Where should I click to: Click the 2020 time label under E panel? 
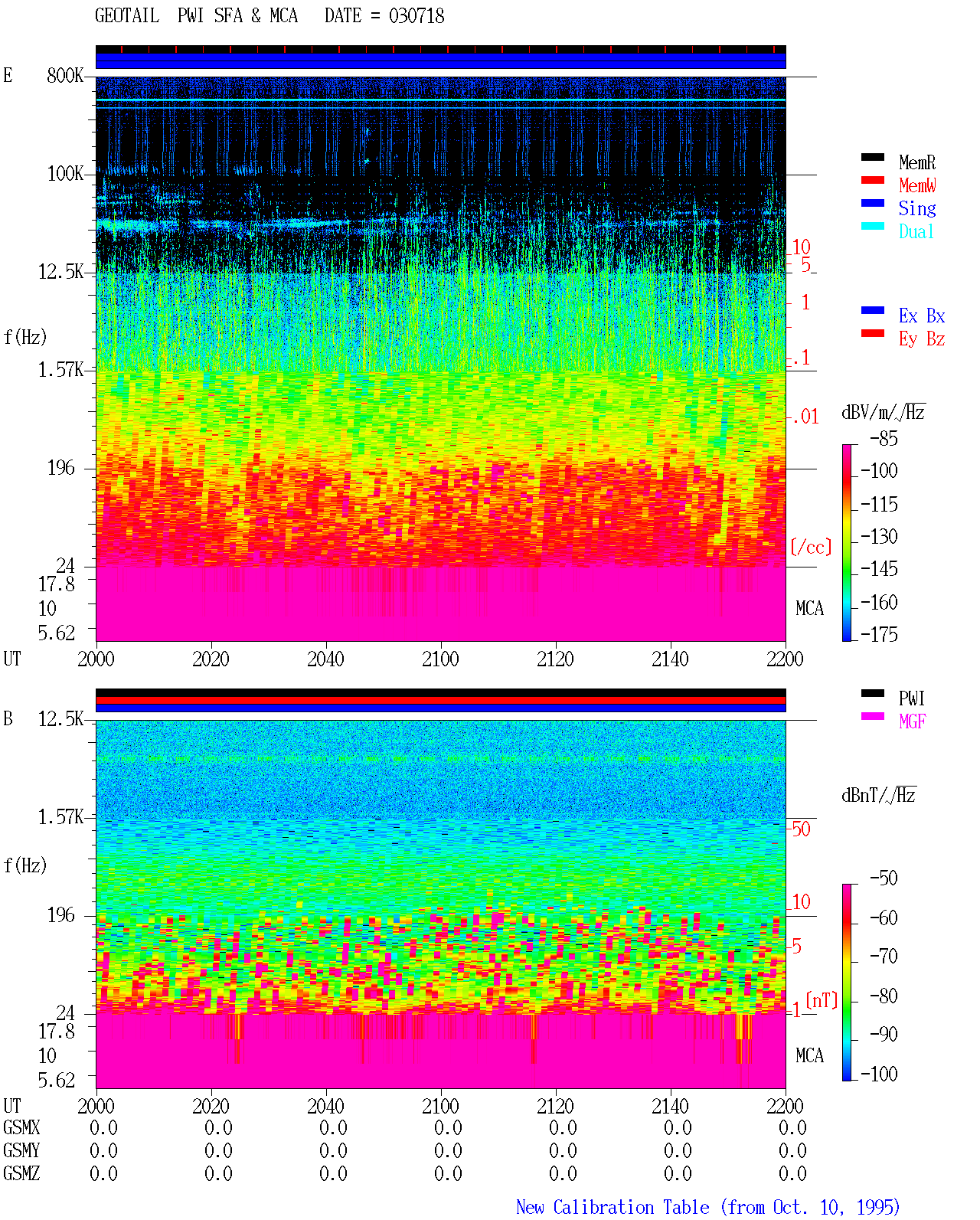[211, 659]
